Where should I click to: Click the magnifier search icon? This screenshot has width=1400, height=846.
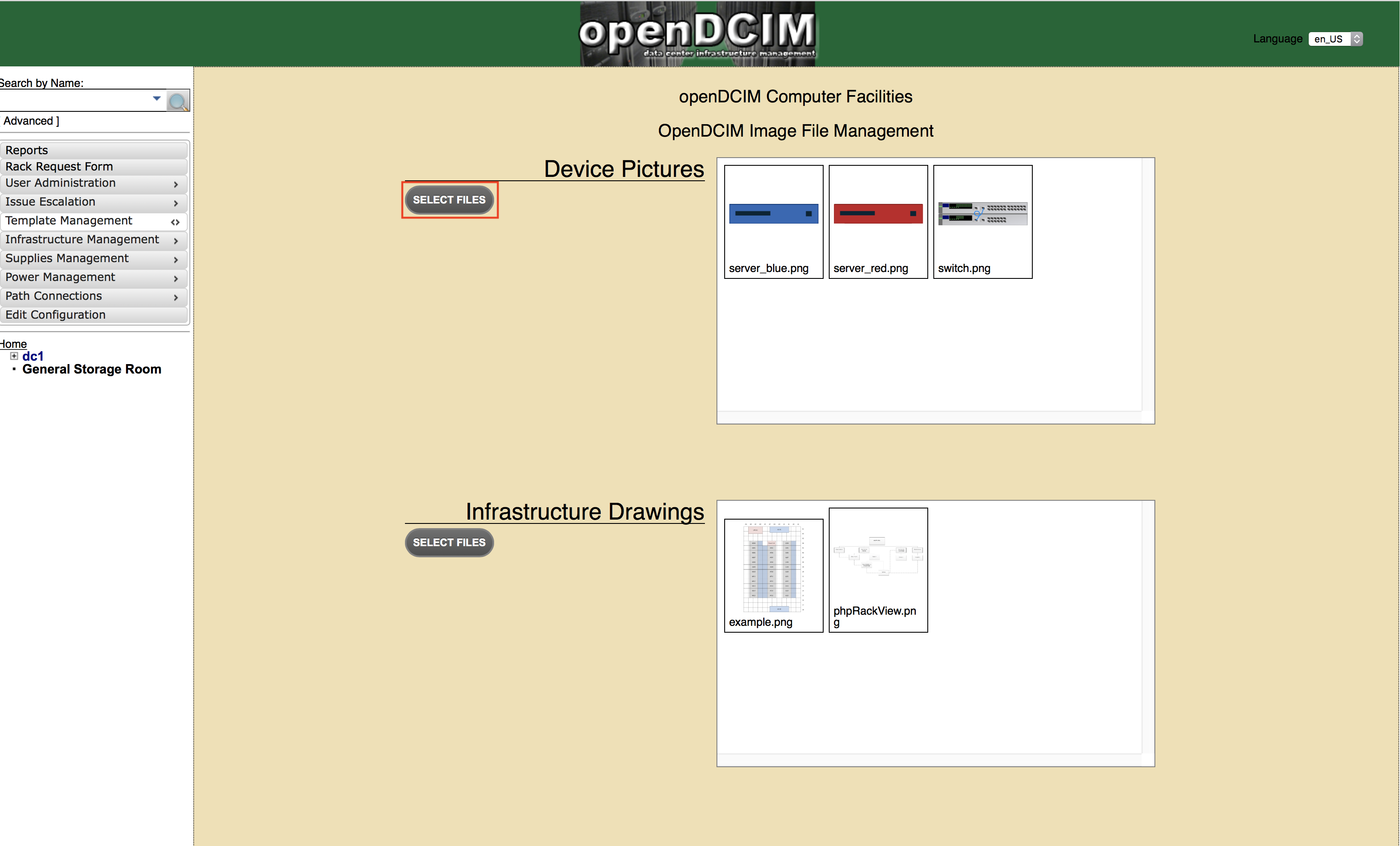pos(178,101)
